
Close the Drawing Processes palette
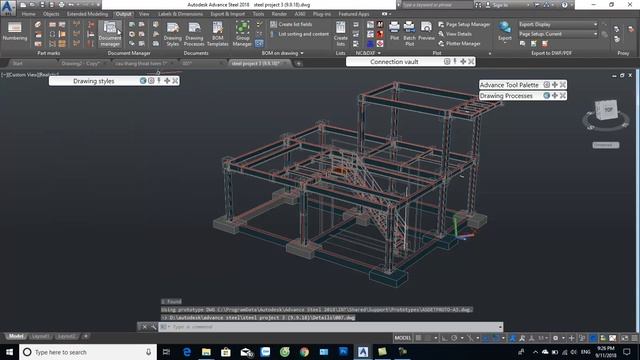[563, 96]
